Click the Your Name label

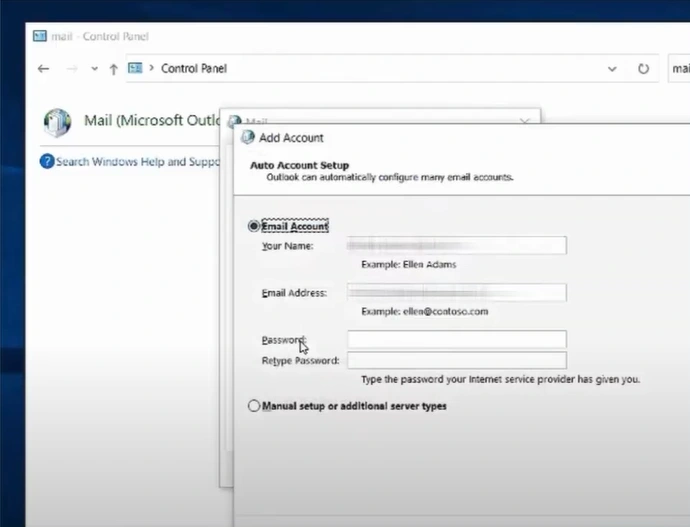tap(287, 246)
